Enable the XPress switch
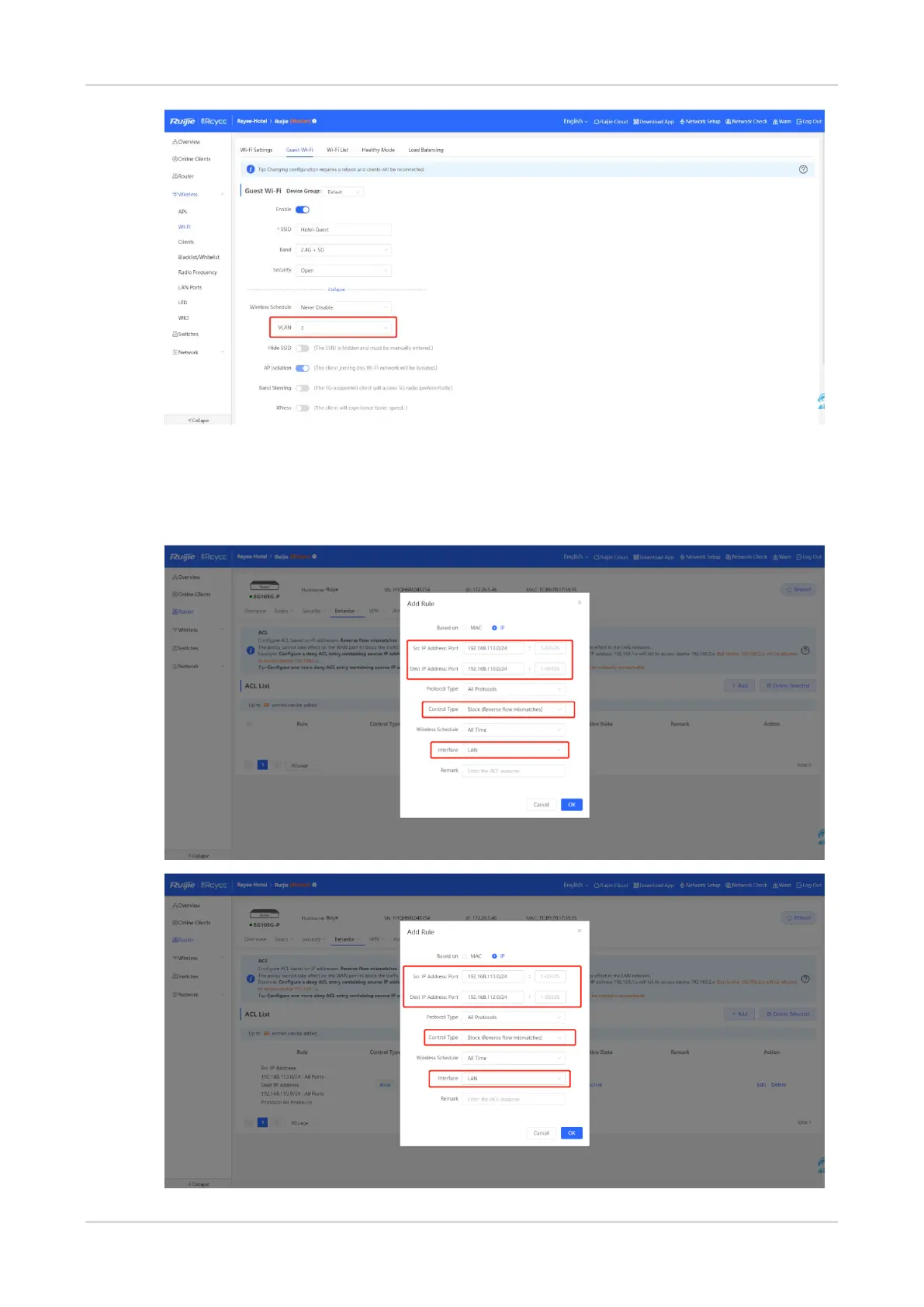This screenshot has height=1307, width=924. coord(303,408)
